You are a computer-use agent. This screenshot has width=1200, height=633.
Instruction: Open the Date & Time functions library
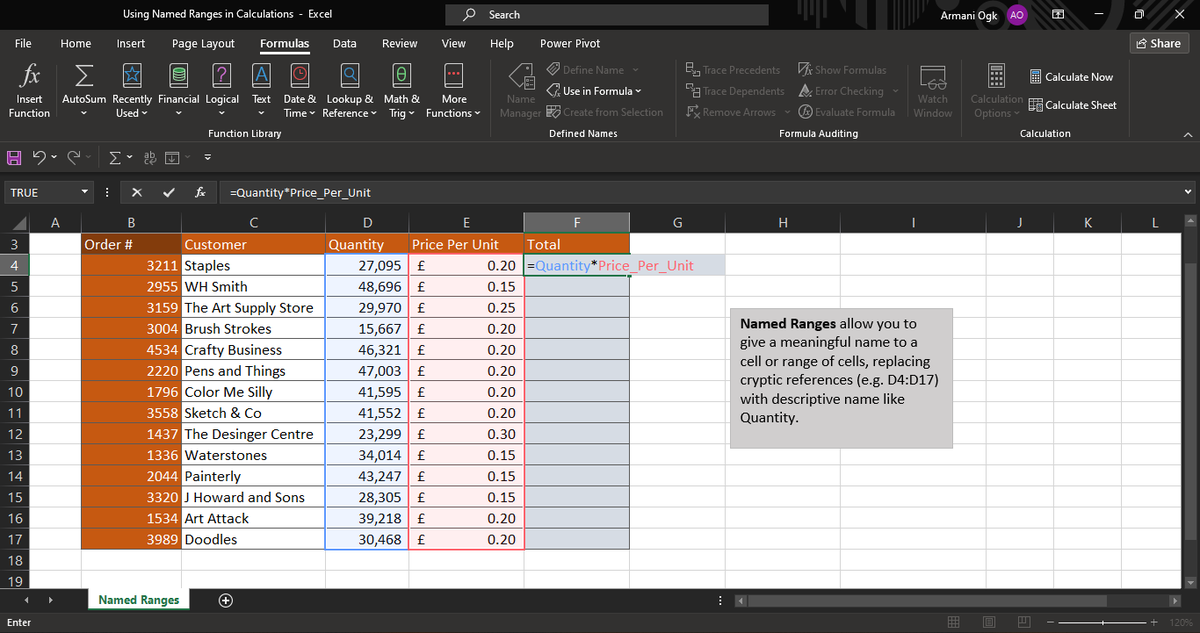300,92
